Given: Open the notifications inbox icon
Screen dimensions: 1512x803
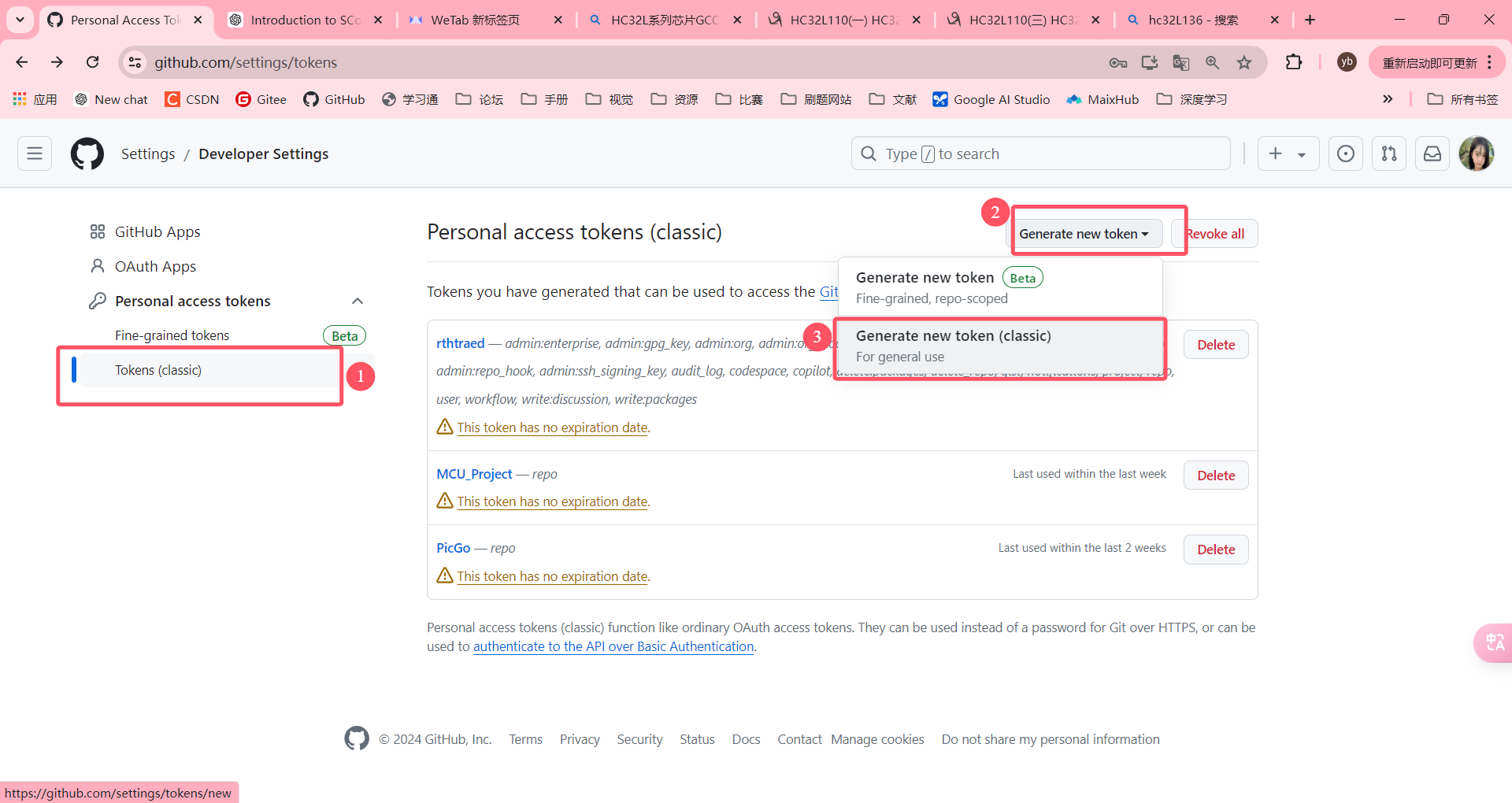Looking at the screenshot, I should pyautogui.click(x=1432, y=154).
